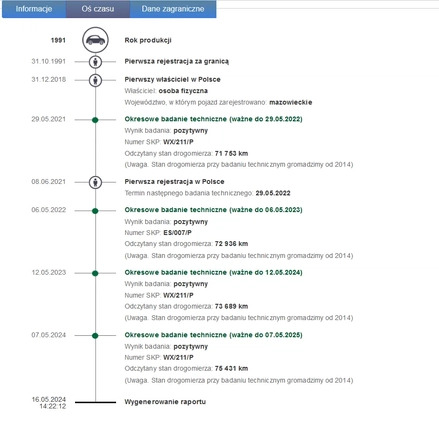Click the date '31.10.1991' on timeline
439x422 pixels.
point(49,61)
